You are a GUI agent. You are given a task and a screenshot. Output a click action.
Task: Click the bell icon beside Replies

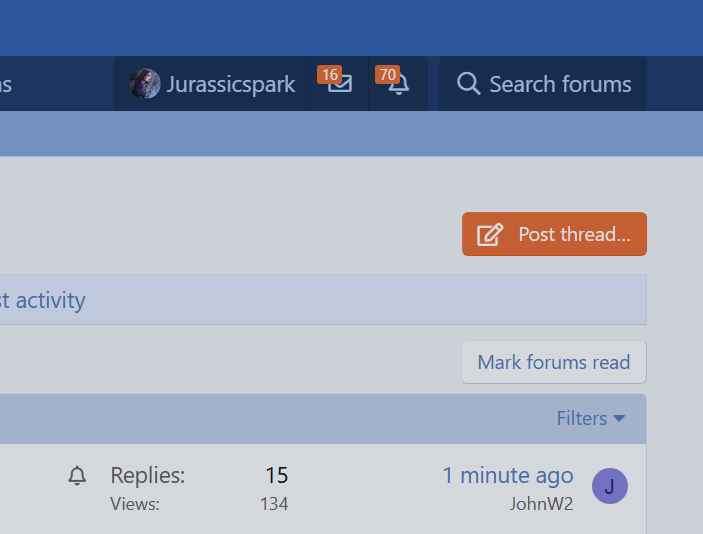(77, 476)
